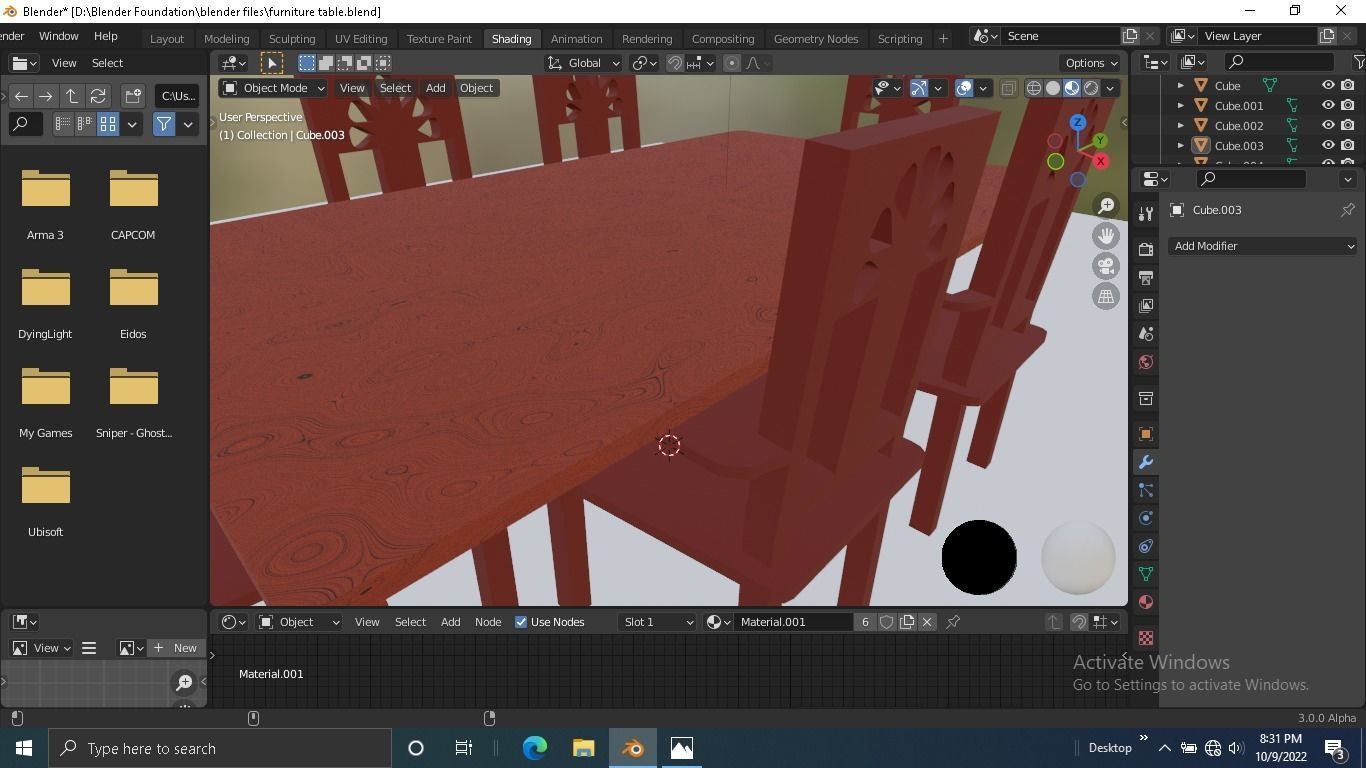Toggle the camera view icon

[1106, 266]
